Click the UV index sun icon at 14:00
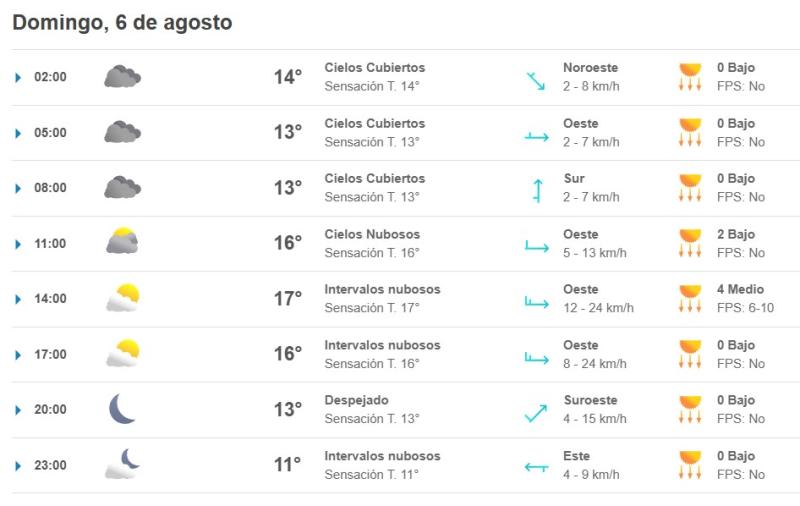The height and width of the screenshot is (506, 800). (x=689, y=298)
